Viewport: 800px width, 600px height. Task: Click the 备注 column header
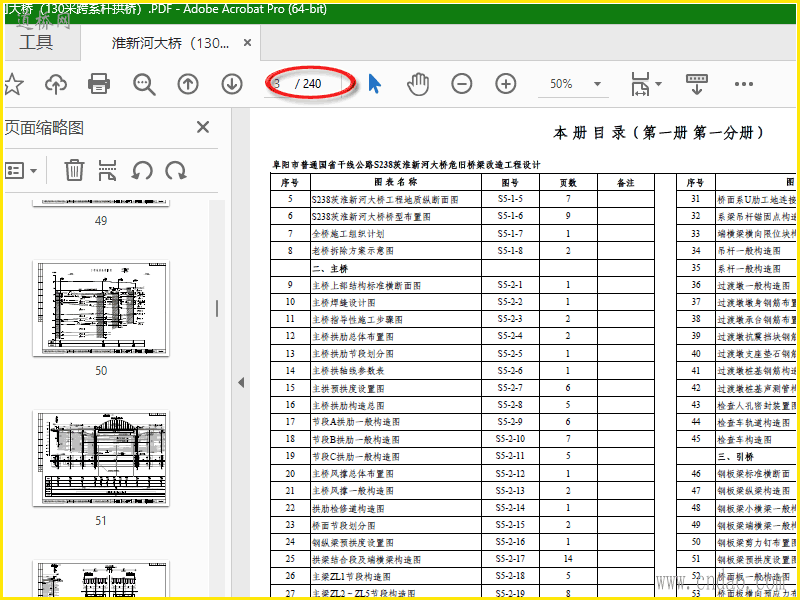click(626, 183)
